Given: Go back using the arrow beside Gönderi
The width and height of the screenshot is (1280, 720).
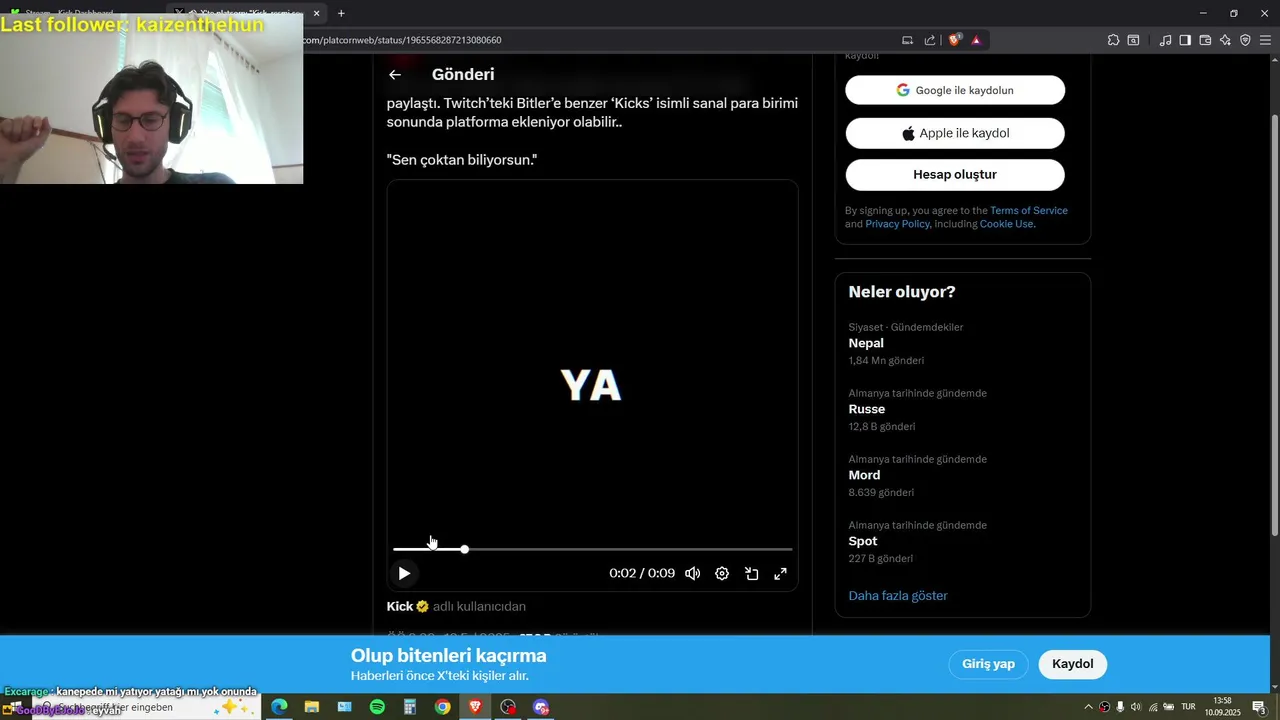Looking at the screenshot, I should tap(395, 74).
